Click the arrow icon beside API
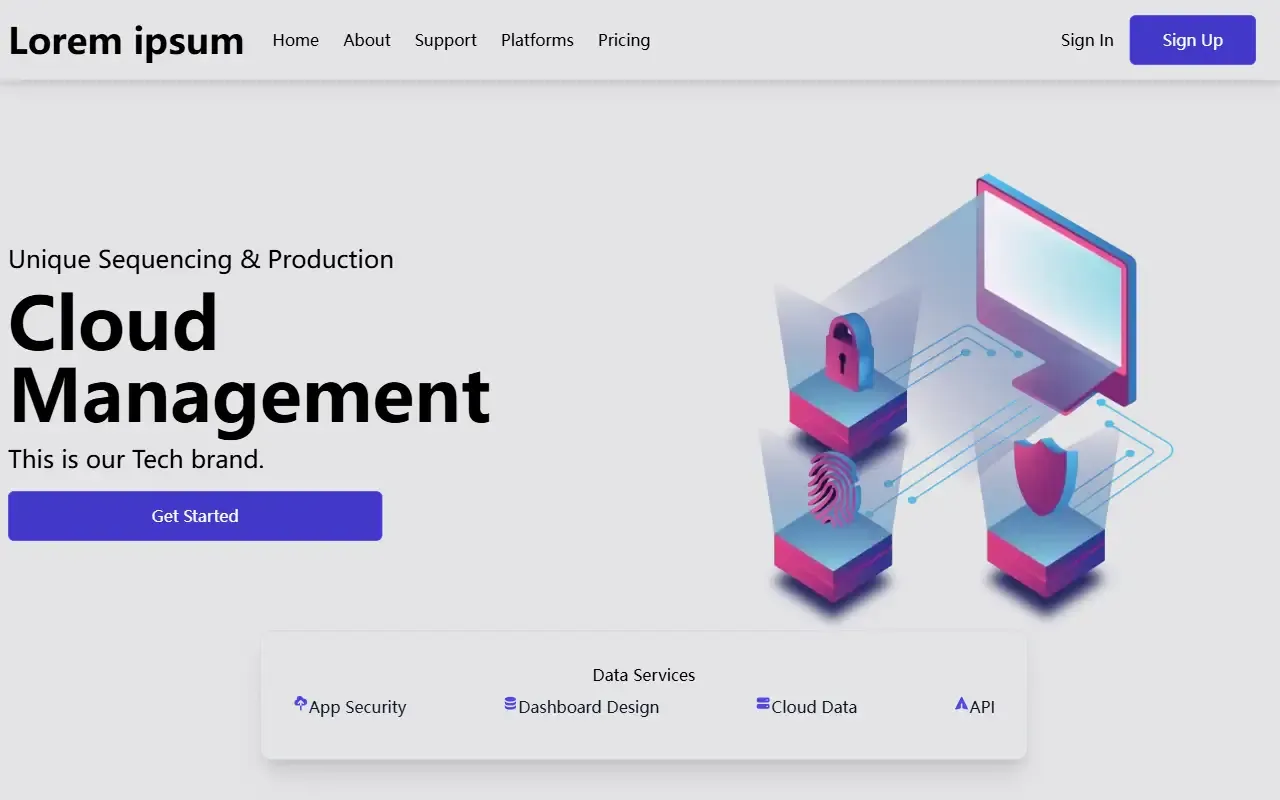The width and height of the screenshot is (1280, 800). [961, 704]
